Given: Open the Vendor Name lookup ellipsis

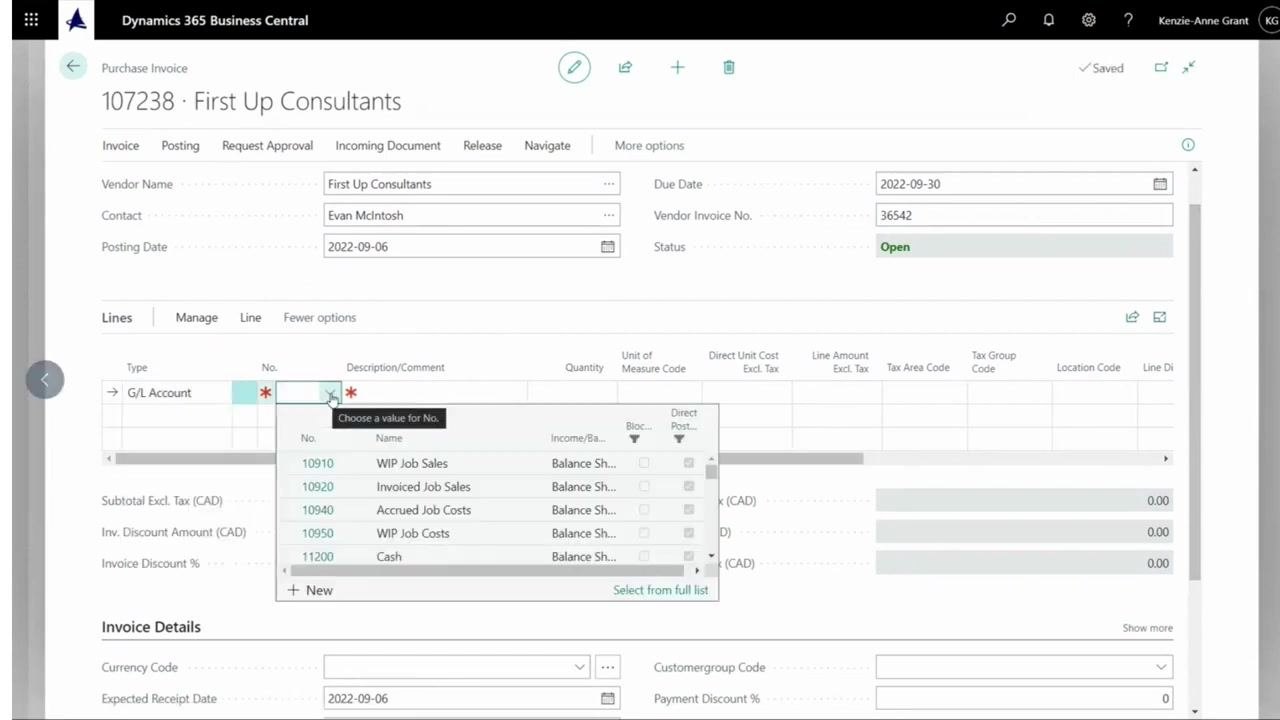Looking at the screenshot, I should click(x=608, y=184).
